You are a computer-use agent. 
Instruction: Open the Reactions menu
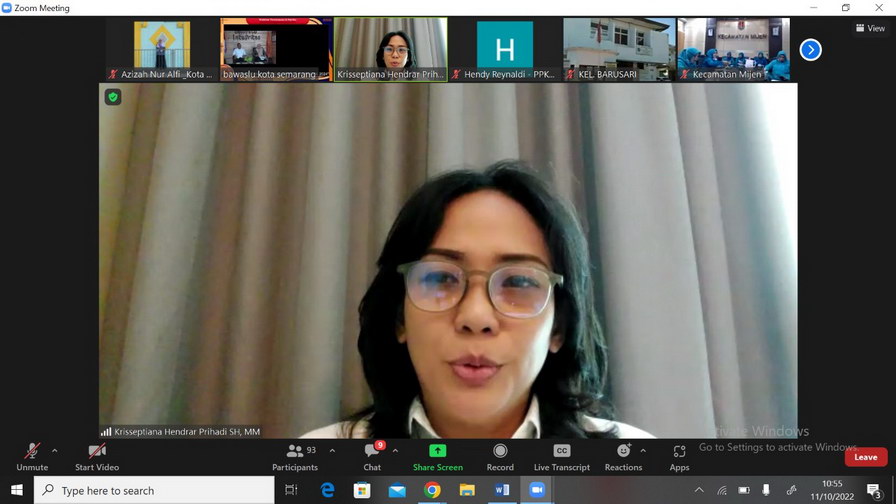pyautogui.click(x=623, y=457)
